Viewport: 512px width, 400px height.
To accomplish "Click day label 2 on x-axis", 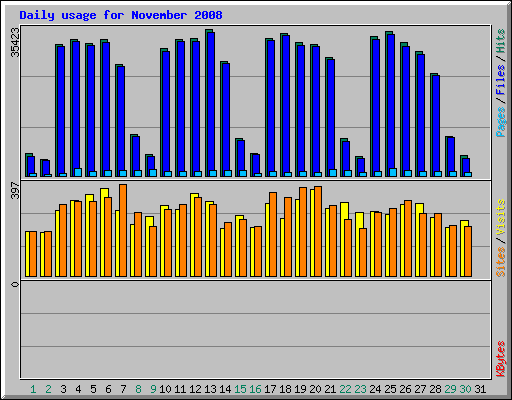I will point(48,389).
